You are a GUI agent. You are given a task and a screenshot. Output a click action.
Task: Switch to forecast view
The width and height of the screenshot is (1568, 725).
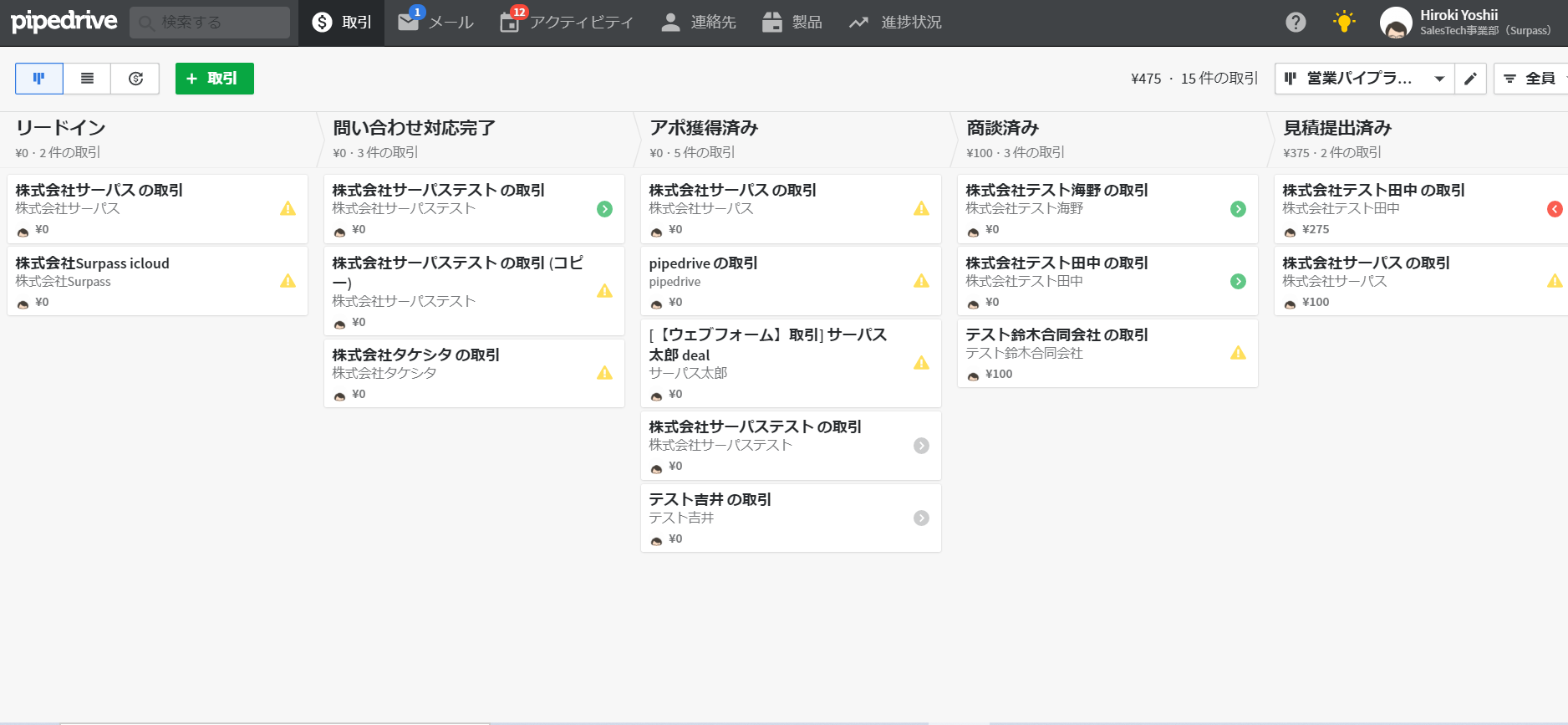[x=135, y=79]
